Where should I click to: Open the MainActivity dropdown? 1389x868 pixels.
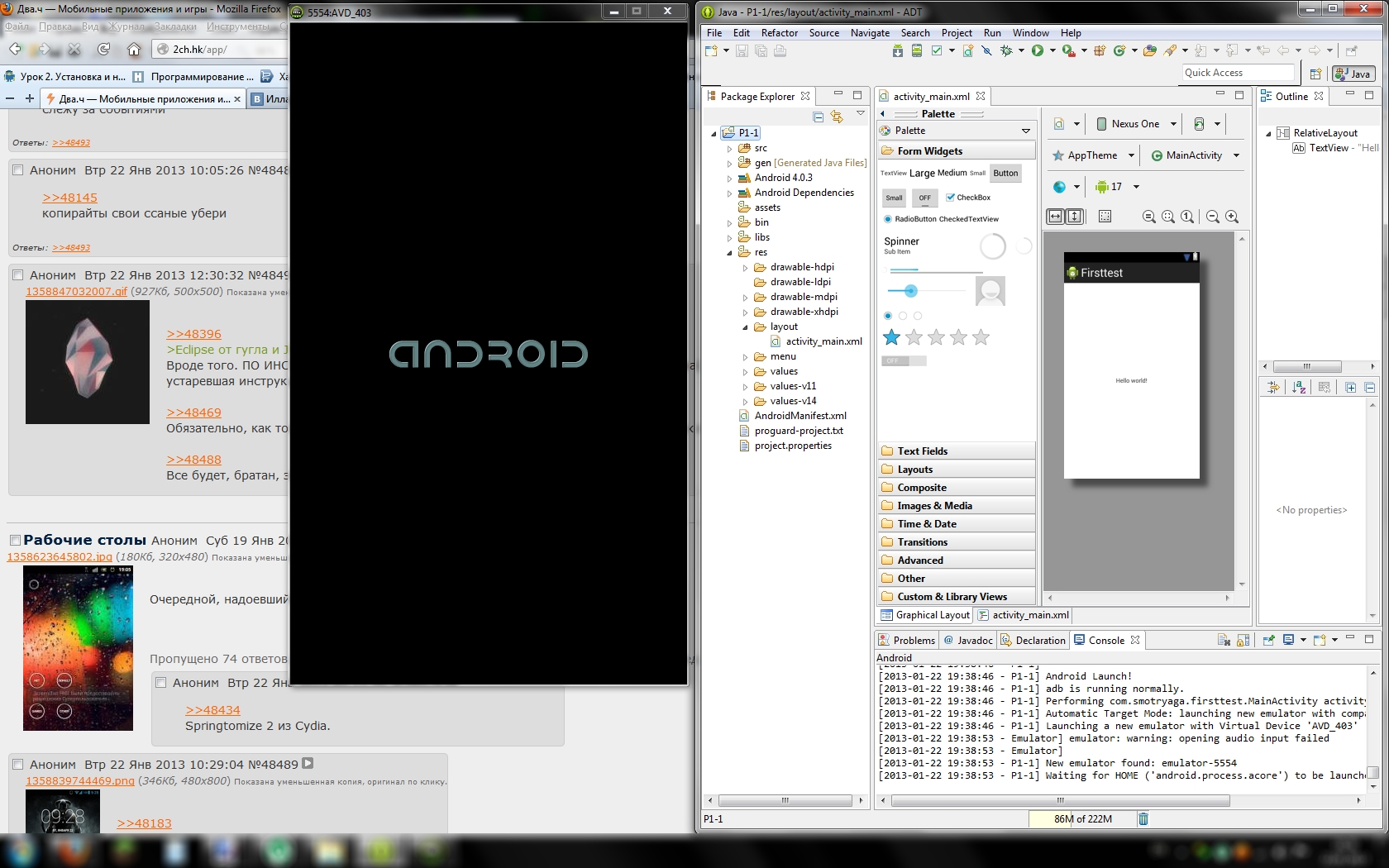1195,155
